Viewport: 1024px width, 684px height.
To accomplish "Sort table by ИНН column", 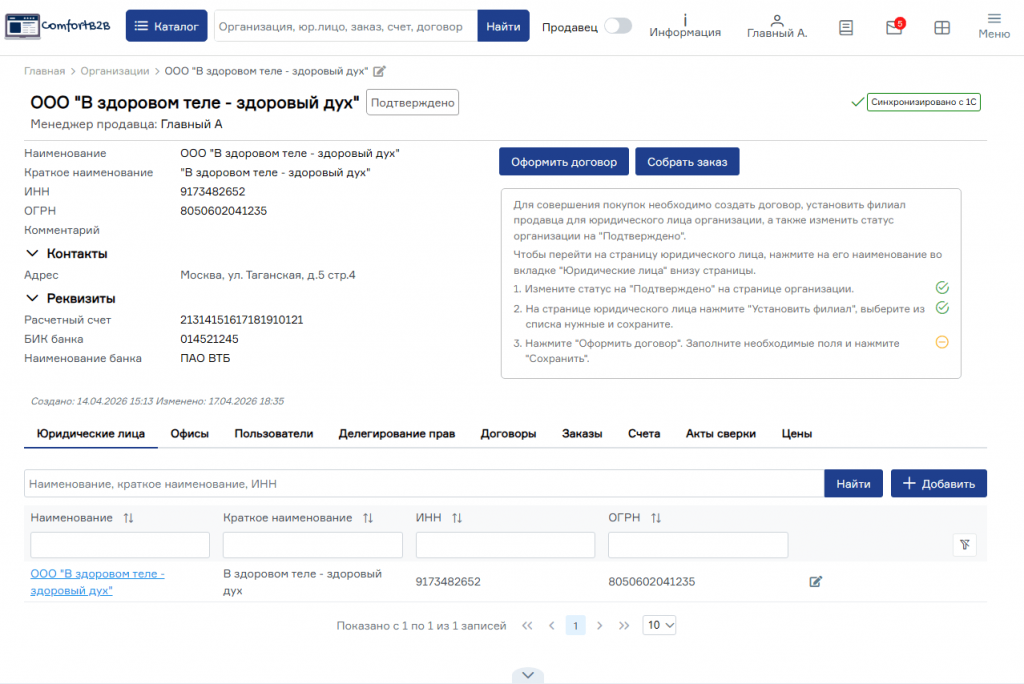I will coord(456,517).
